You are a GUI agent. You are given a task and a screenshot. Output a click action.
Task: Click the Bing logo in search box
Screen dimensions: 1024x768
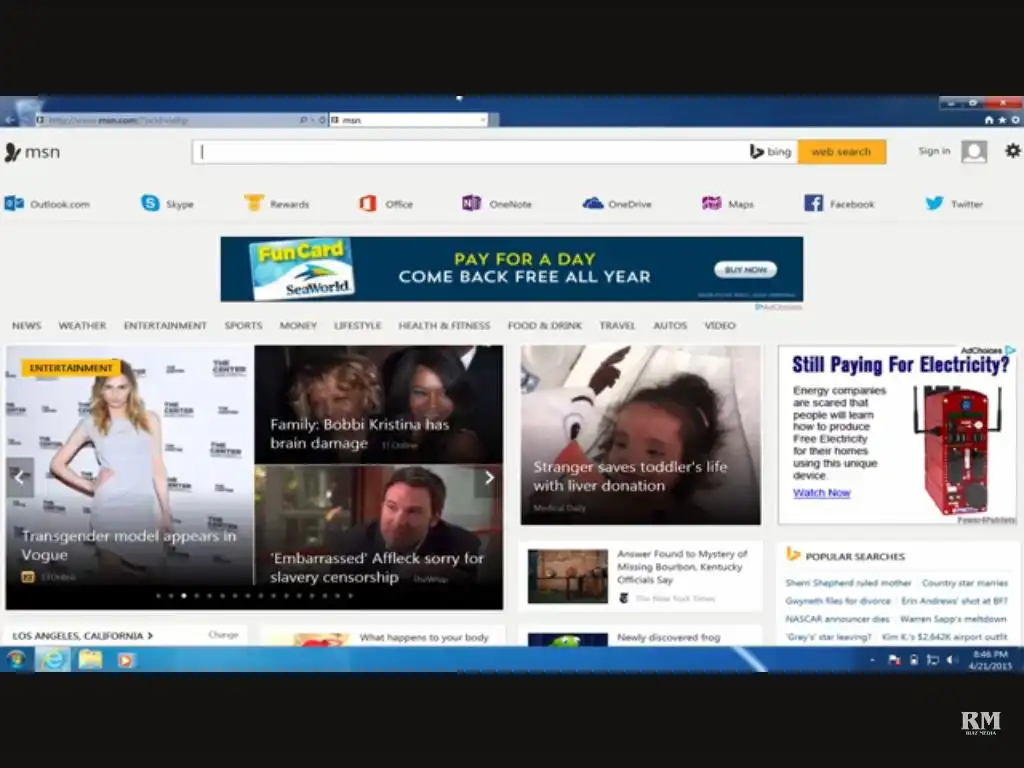coord(771,152)
